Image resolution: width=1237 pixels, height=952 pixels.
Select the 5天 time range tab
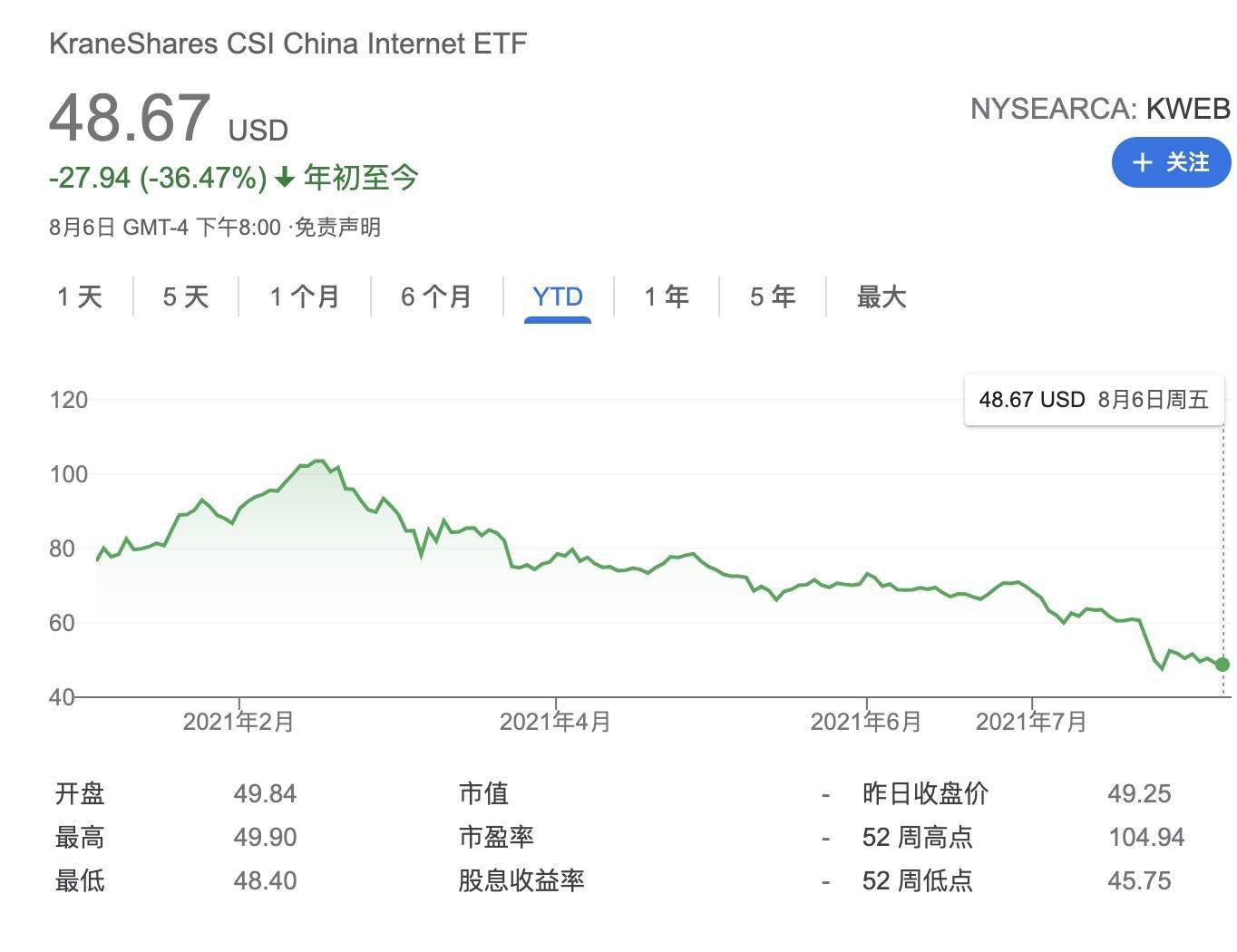point(184,296)
